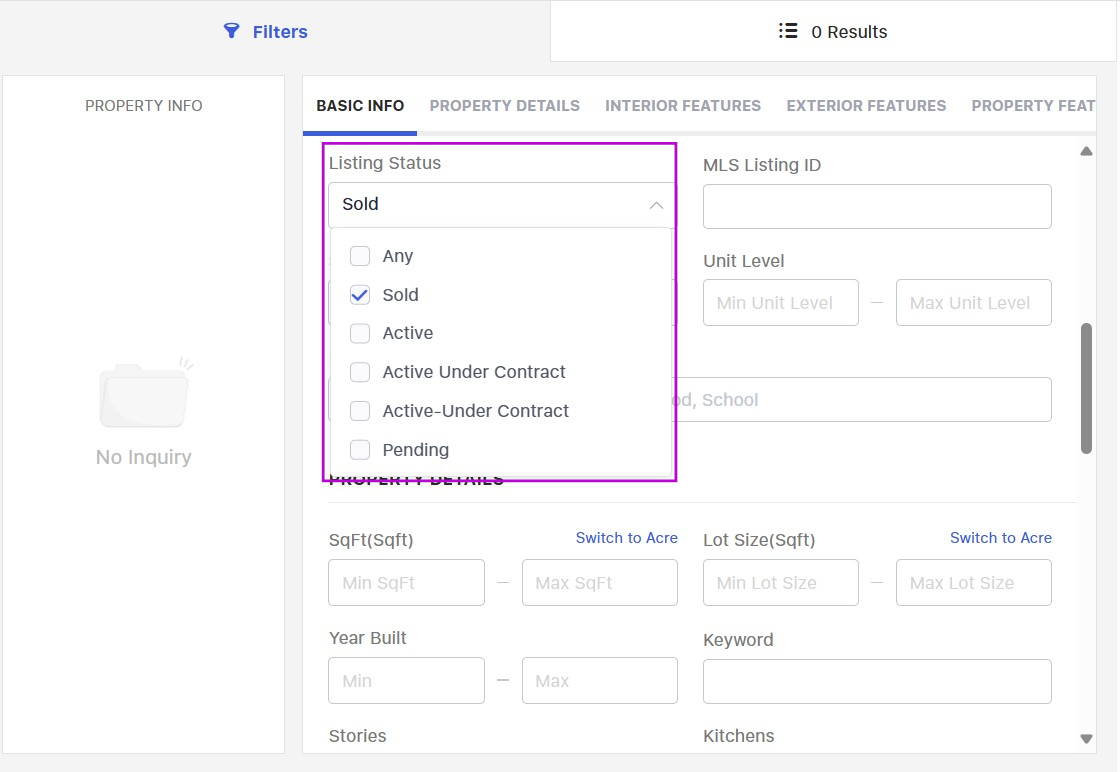Click the empty folder No Inquiry icon
The image size is (1120, 772).
tap(144, 394)
